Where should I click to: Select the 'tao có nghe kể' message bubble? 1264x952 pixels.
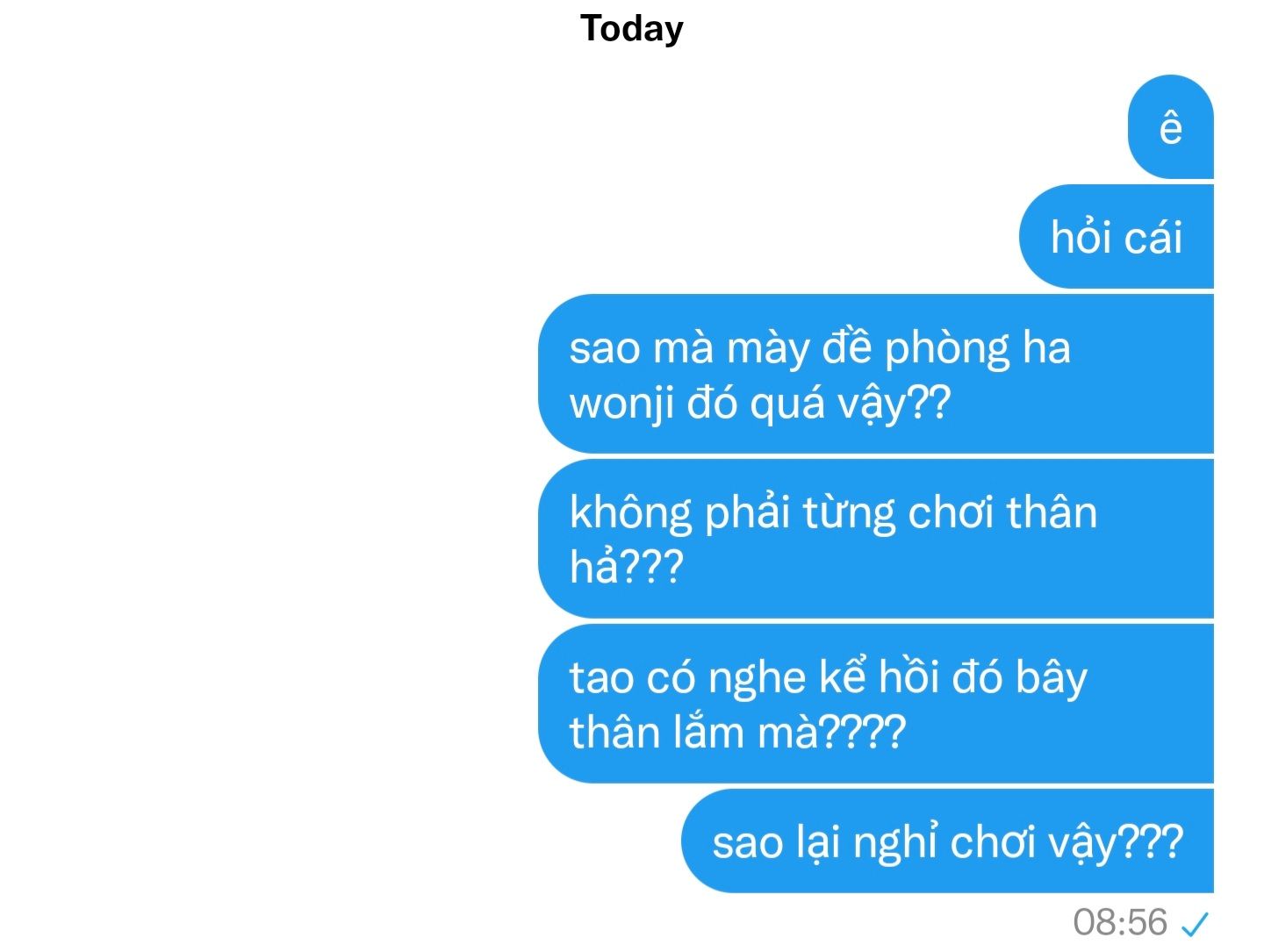tap(875, 704)
